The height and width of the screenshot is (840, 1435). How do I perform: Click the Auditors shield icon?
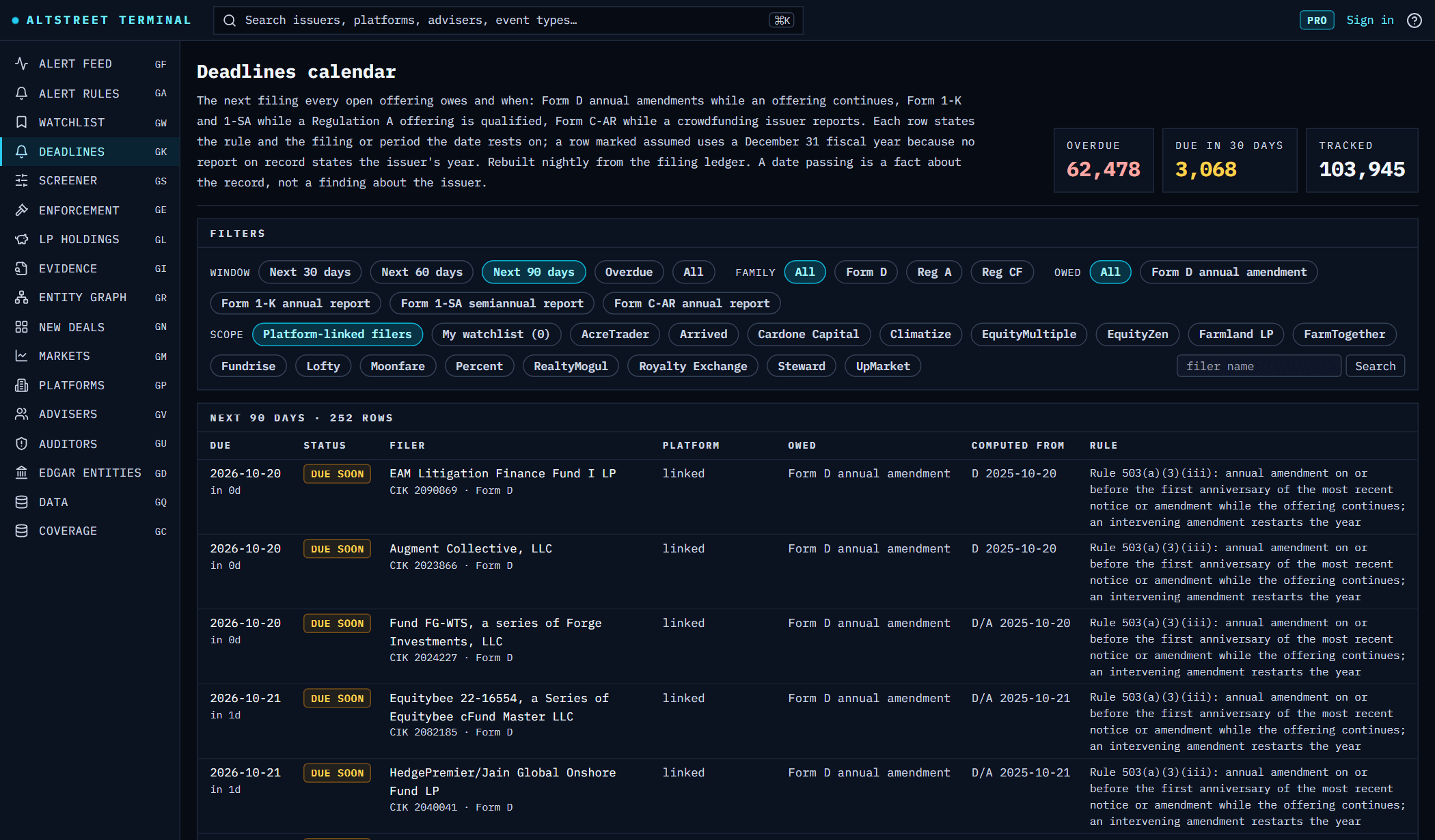point(21,444)
